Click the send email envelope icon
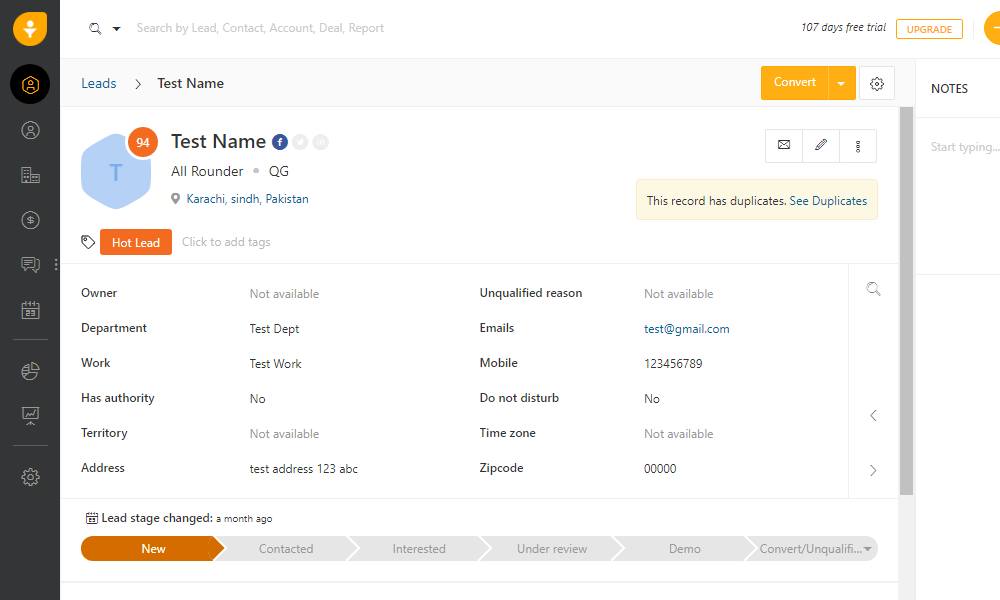 pyautogui.click(x=784, y=145)
